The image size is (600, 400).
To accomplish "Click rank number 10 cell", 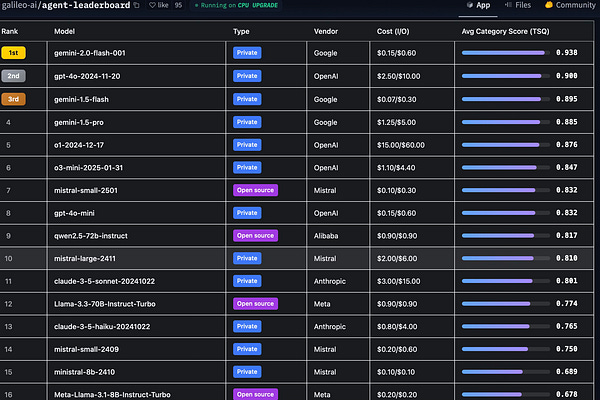I will (x=8, y=259).
